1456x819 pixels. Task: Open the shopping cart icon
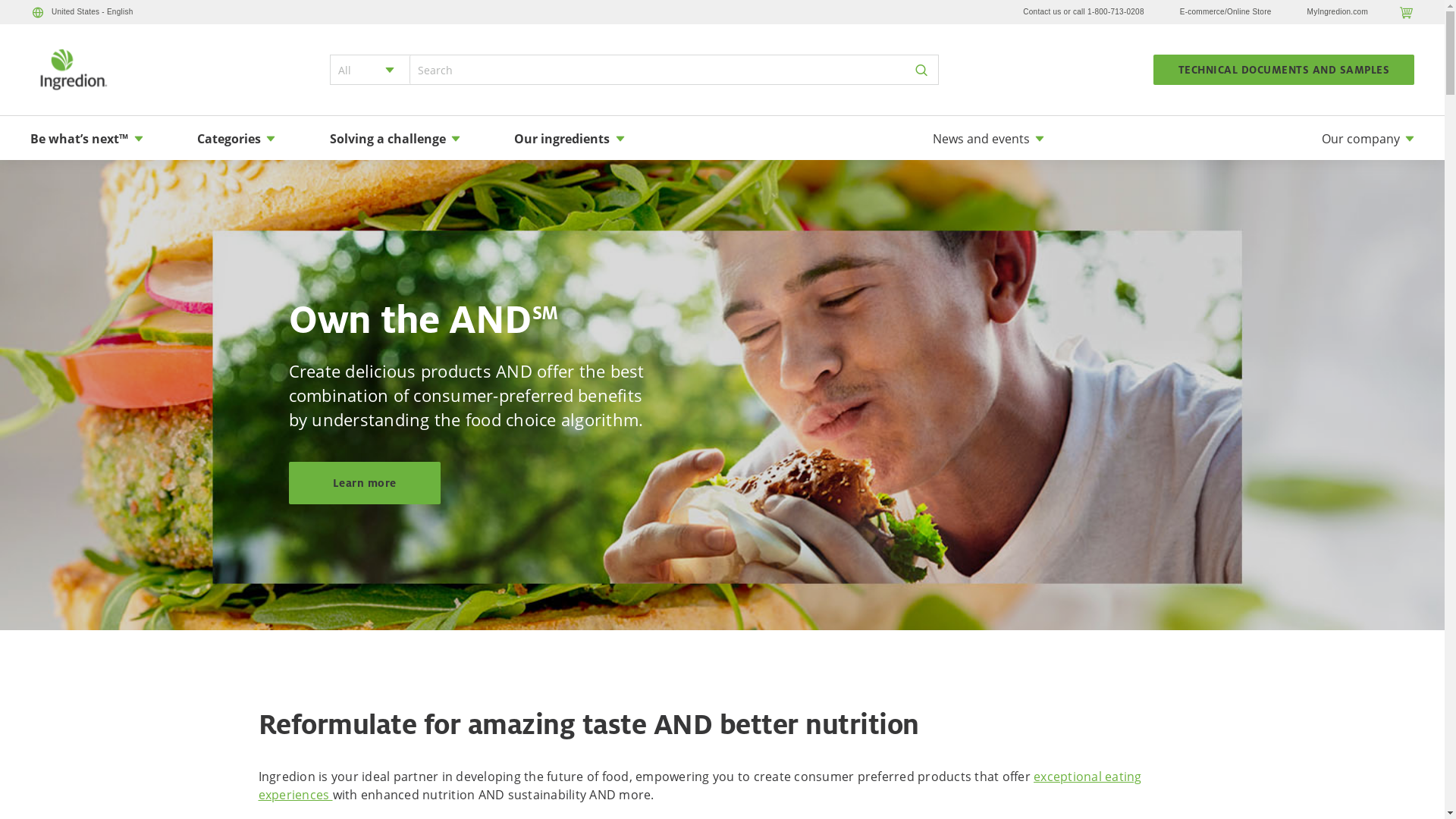pos(1406,12)
